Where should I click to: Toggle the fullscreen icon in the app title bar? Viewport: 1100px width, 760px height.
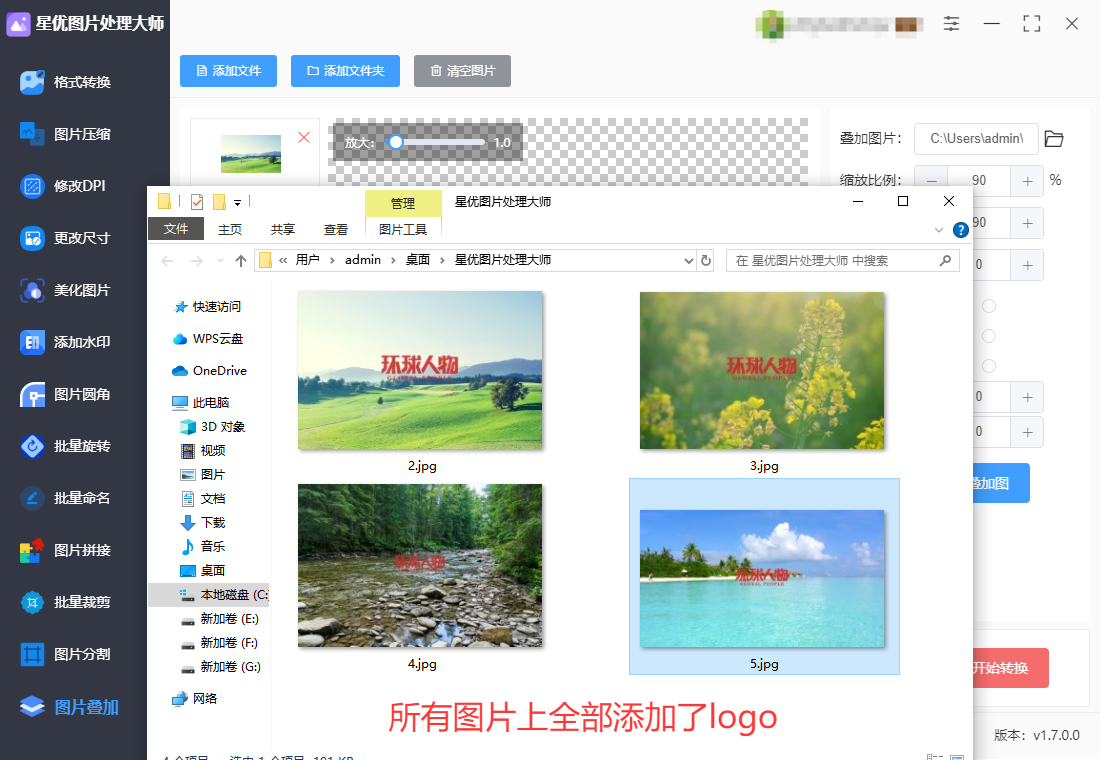[x=1031, y=23]
